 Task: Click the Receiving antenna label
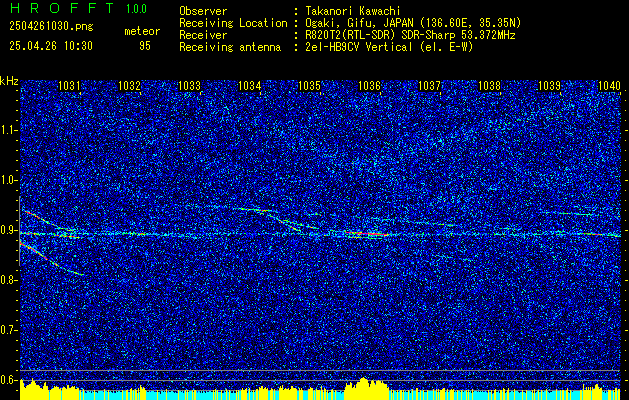tap(230, 47)
